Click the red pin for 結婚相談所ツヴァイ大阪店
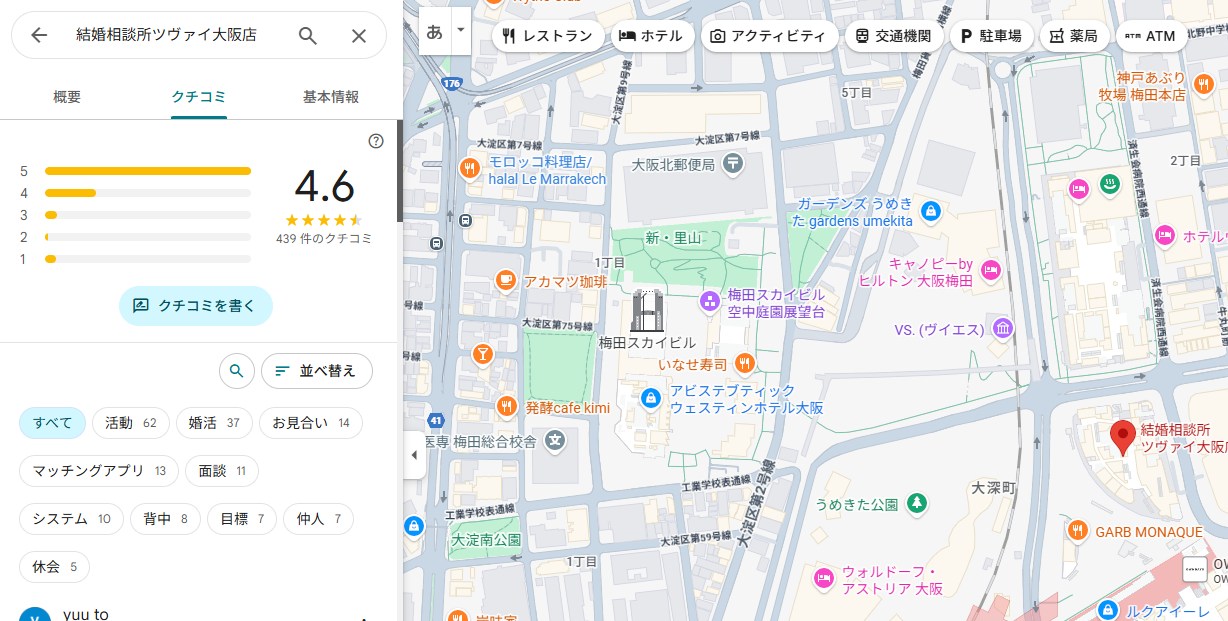 tap(1122, 437)
